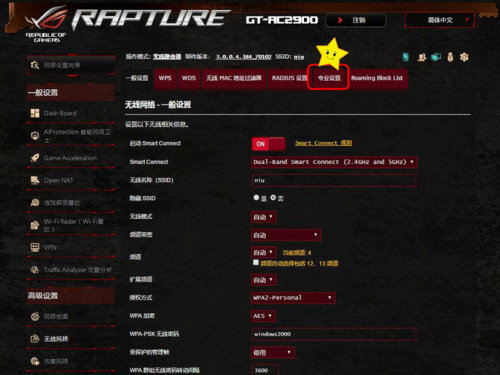500x375 pixels.
Task: Select the Game Acceleration rocket icon
Action: (x=35, y=158)
